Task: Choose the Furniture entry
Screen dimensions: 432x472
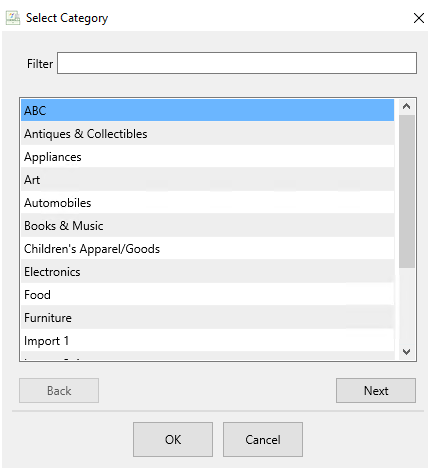Action: tap(207, 317)
